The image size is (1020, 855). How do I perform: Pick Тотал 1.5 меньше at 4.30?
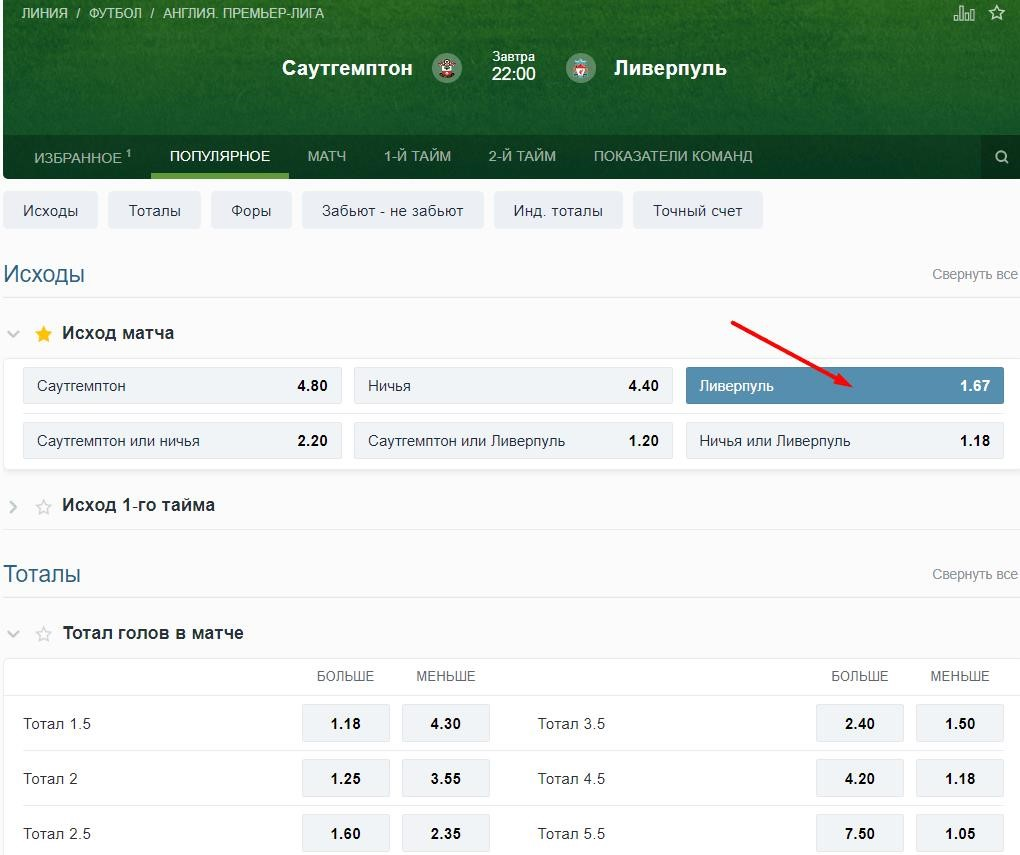point(446,724)
